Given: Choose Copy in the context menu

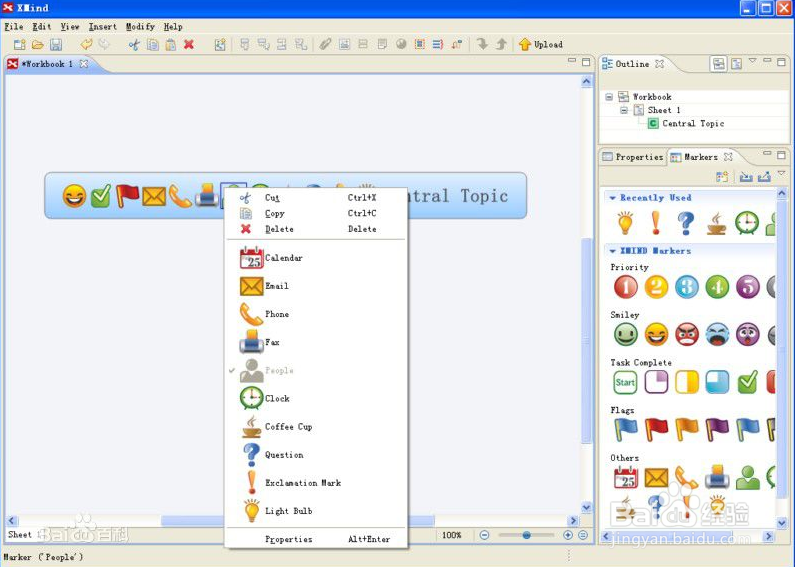Looking at the screenshot, I should click(x=315, y=214).
